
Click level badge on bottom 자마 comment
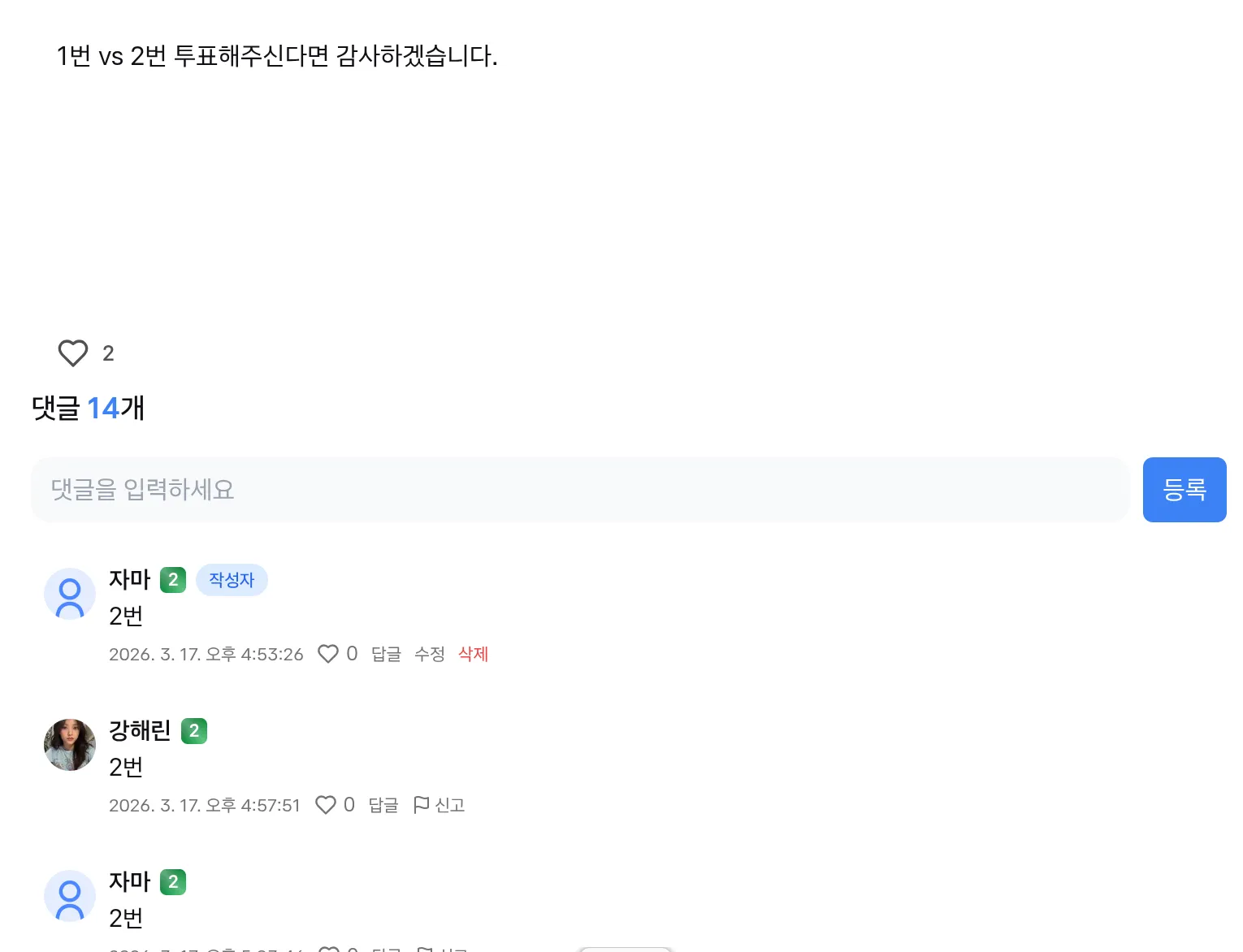click(x=173, y=882)
